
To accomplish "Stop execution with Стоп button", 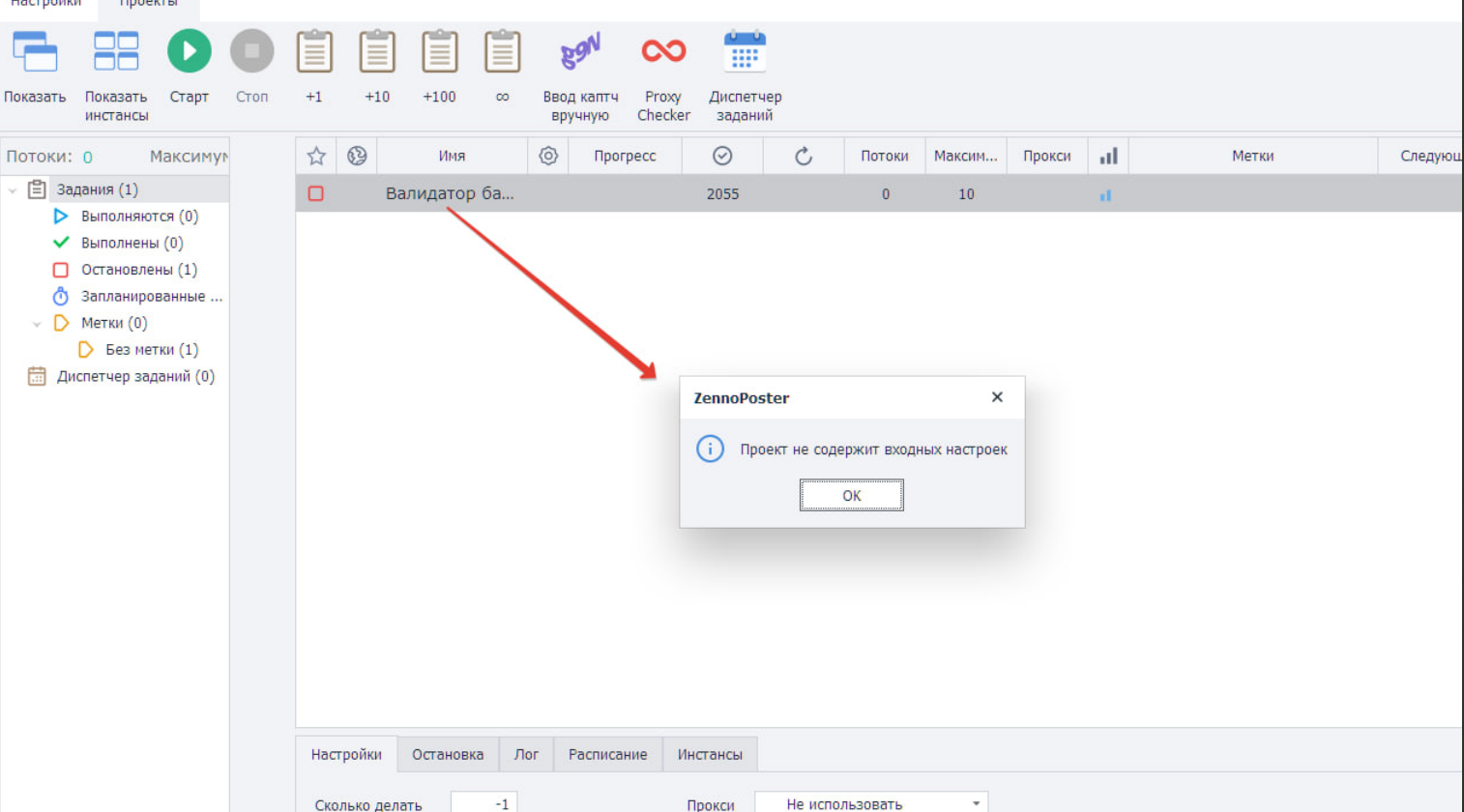I will [x=252, y=51].
